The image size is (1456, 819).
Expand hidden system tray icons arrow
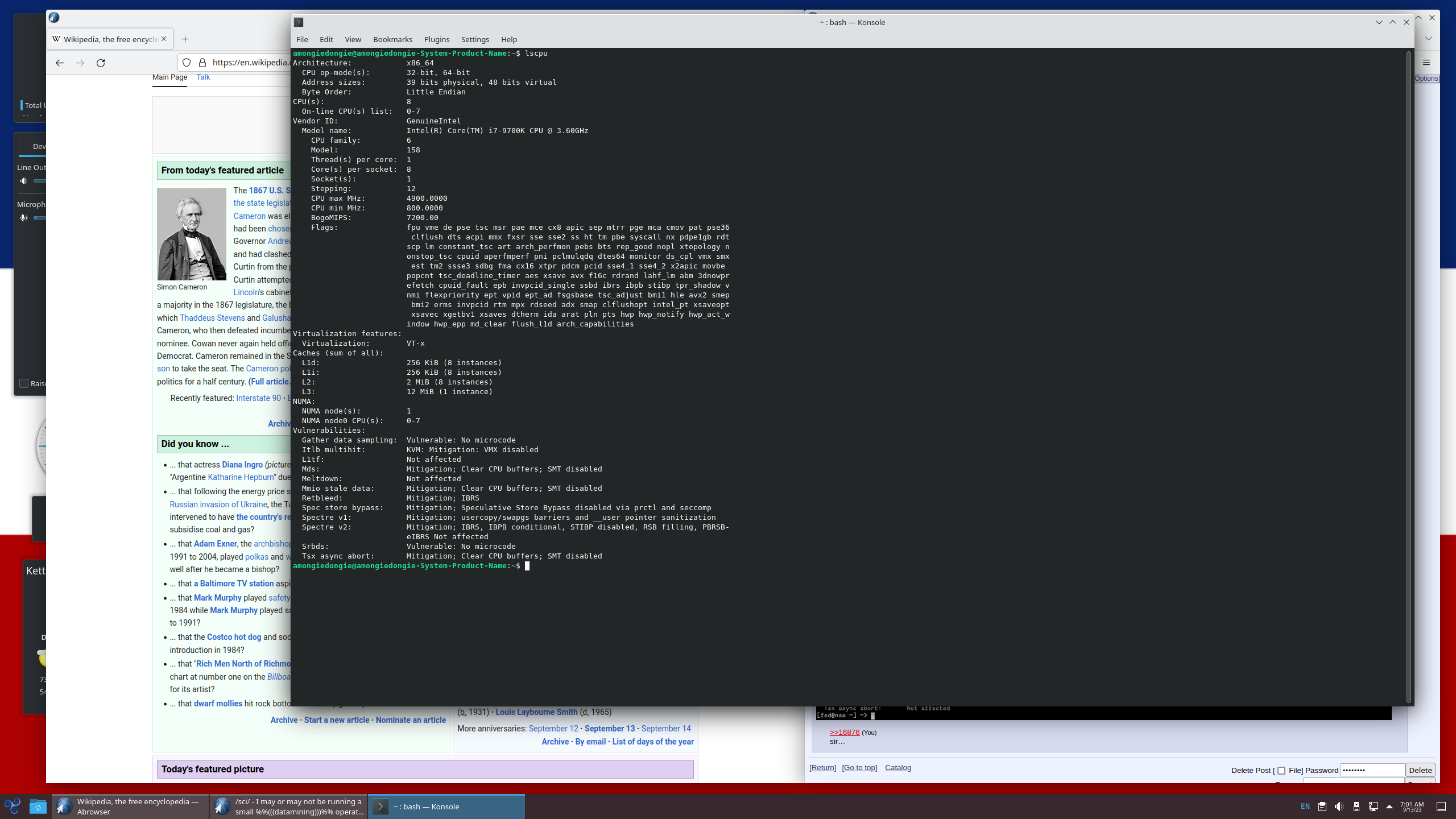tap(1389, 806)
